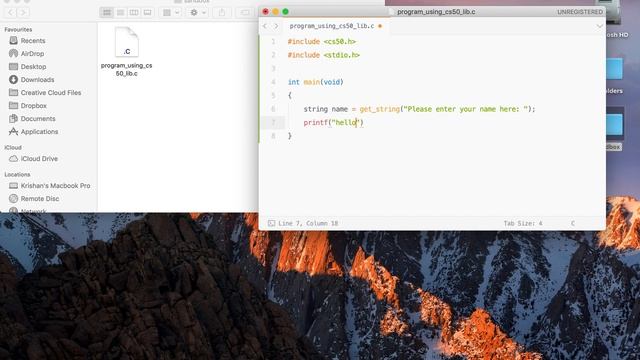Switch Finder to gallery view
The height and width of the screenshot is (360, 640).
click(147, 13)
